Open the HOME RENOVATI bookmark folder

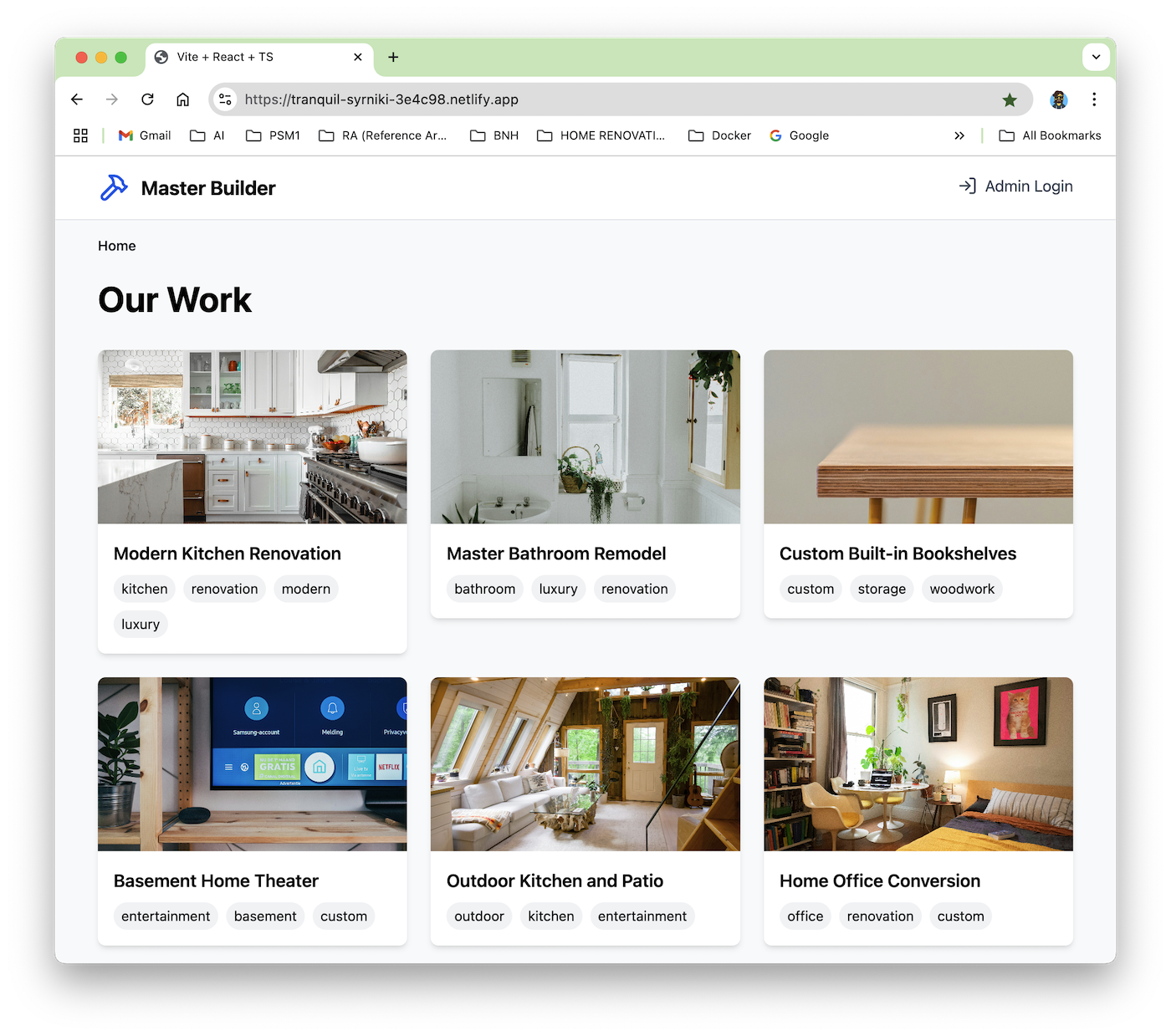pyautogui.click(x=601, y=135)
